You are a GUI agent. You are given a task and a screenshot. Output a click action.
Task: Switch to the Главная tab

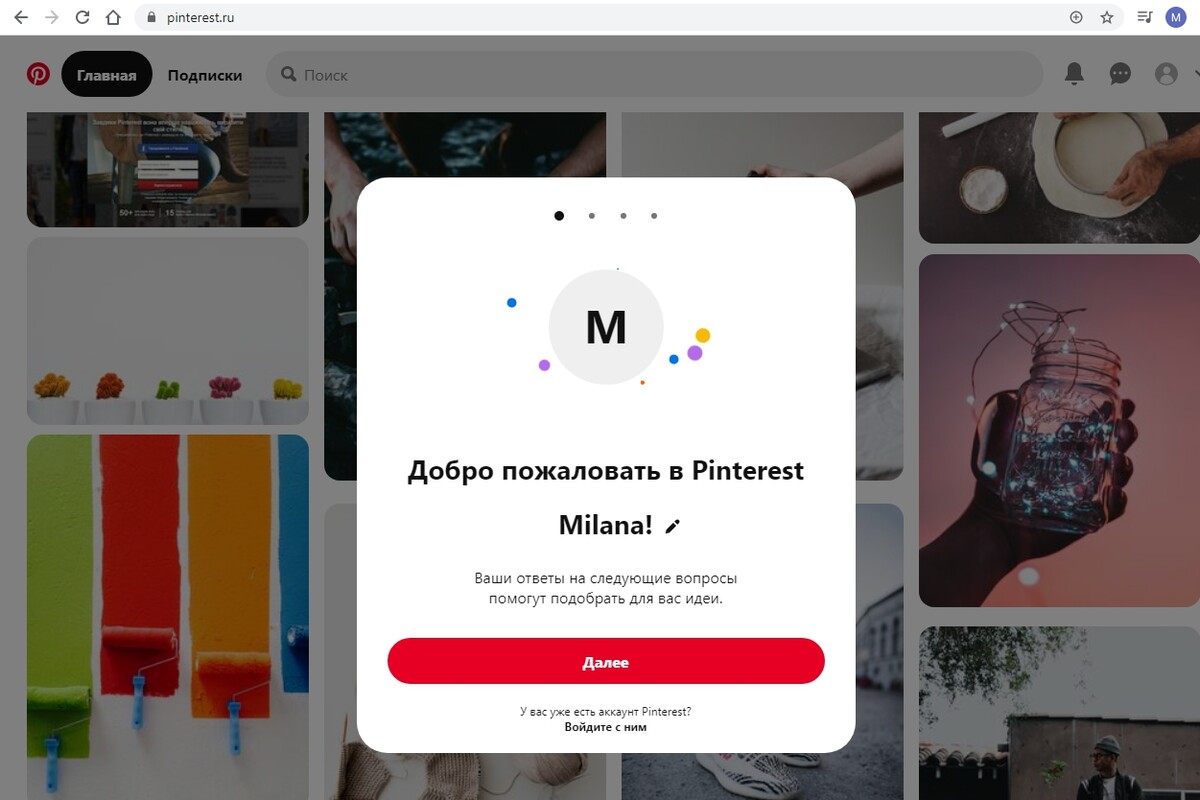point(106,75)
